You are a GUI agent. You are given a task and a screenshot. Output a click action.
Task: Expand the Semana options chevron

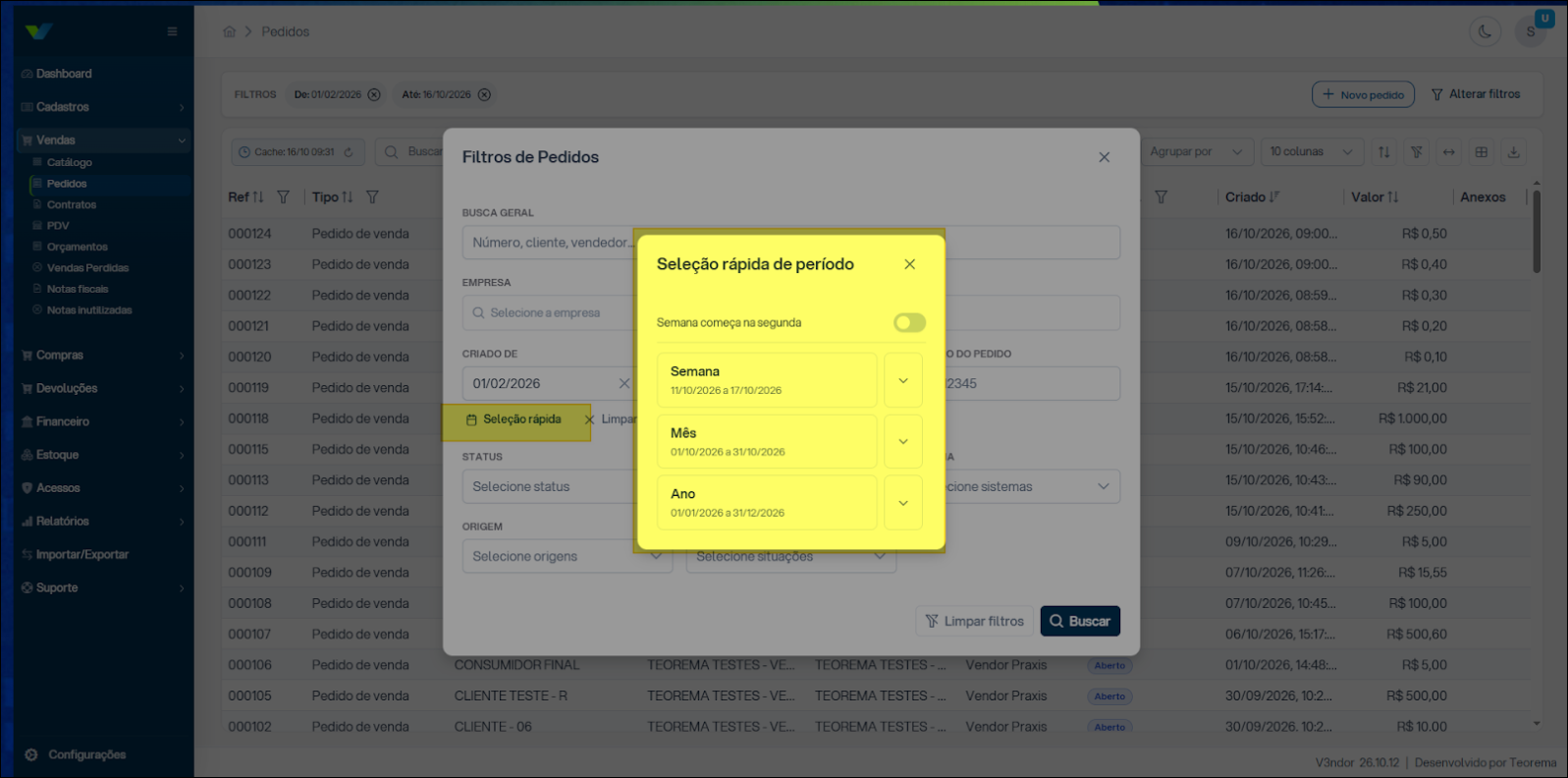(x=903, y=380)
